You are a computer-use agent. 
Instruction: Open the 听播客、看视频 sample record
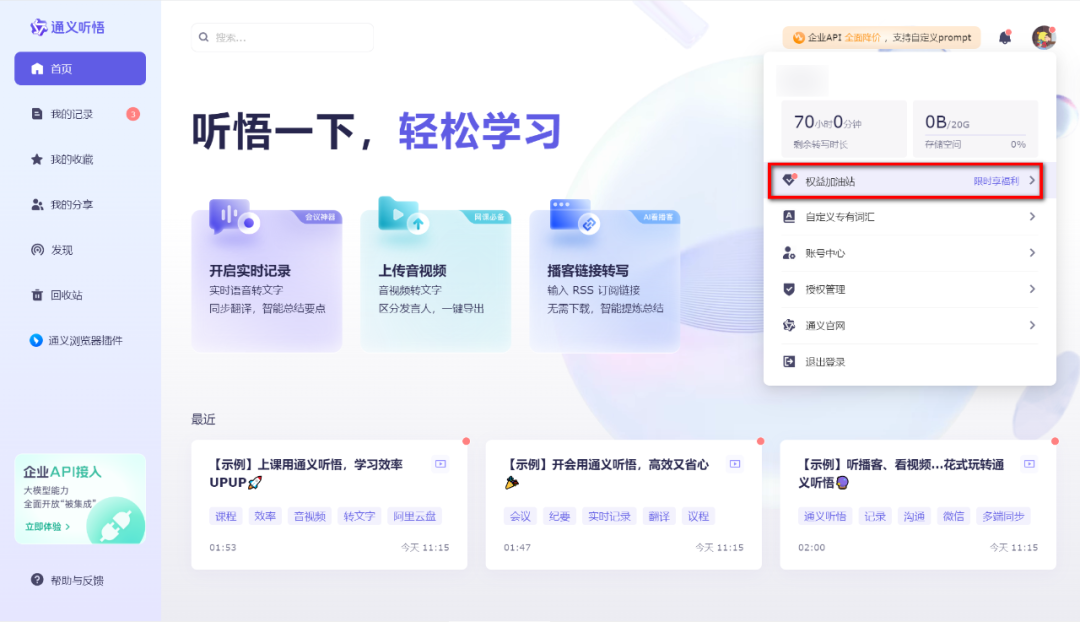pyautogui.click(x=917, y=504)
